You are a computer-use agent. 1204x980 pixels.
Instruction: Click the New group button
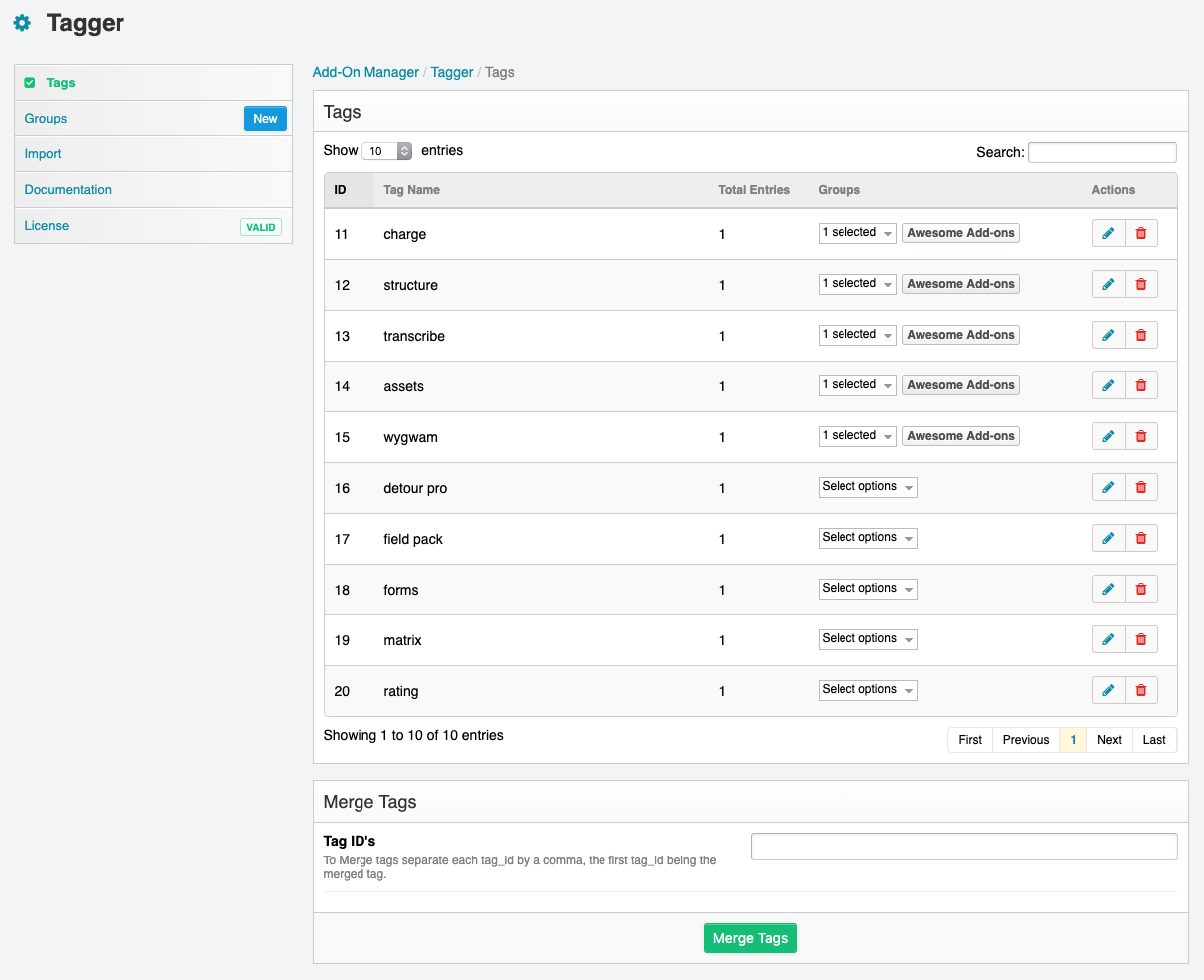click(265, 119)
